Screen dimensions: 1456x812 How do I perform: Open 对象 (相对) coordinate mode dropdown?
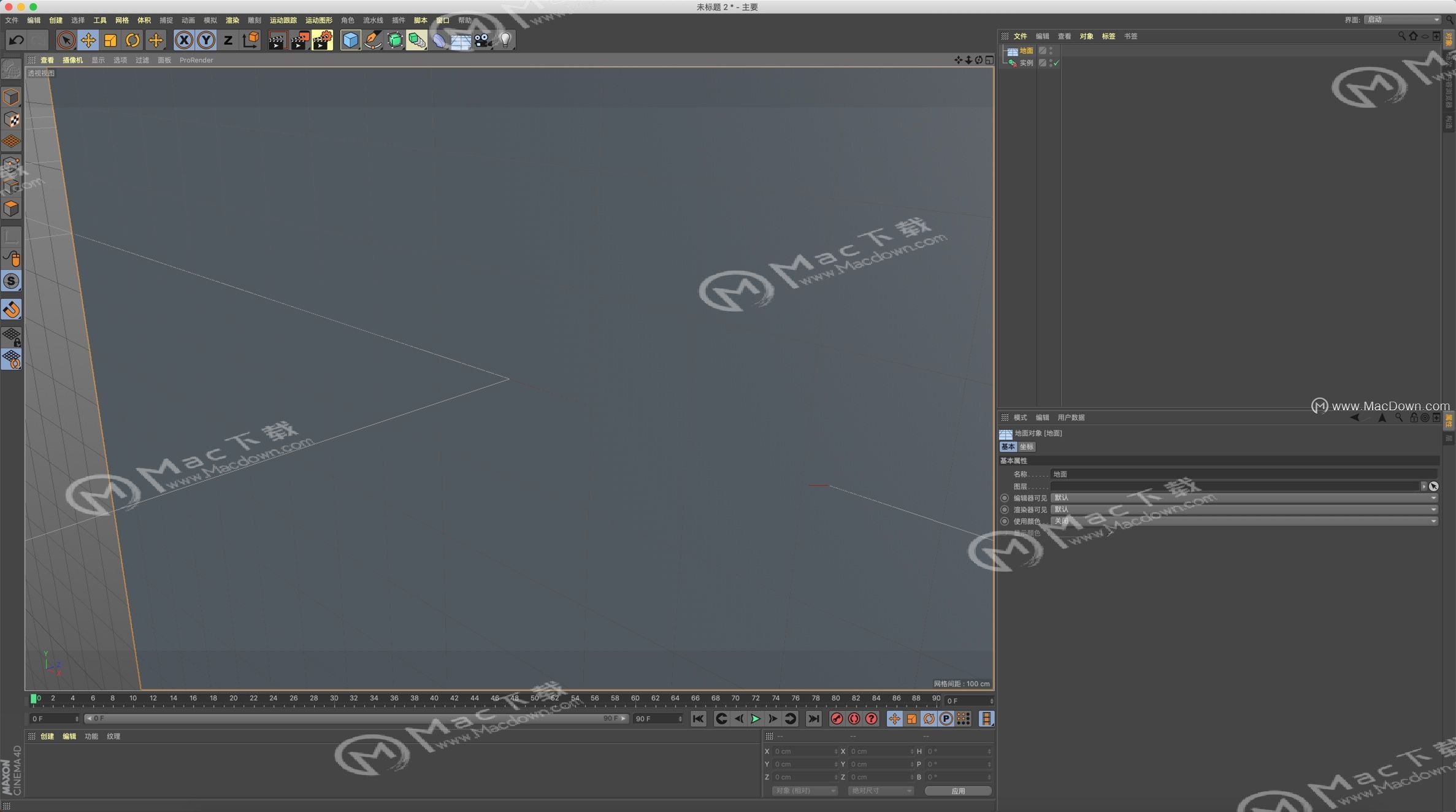[805, 791]
